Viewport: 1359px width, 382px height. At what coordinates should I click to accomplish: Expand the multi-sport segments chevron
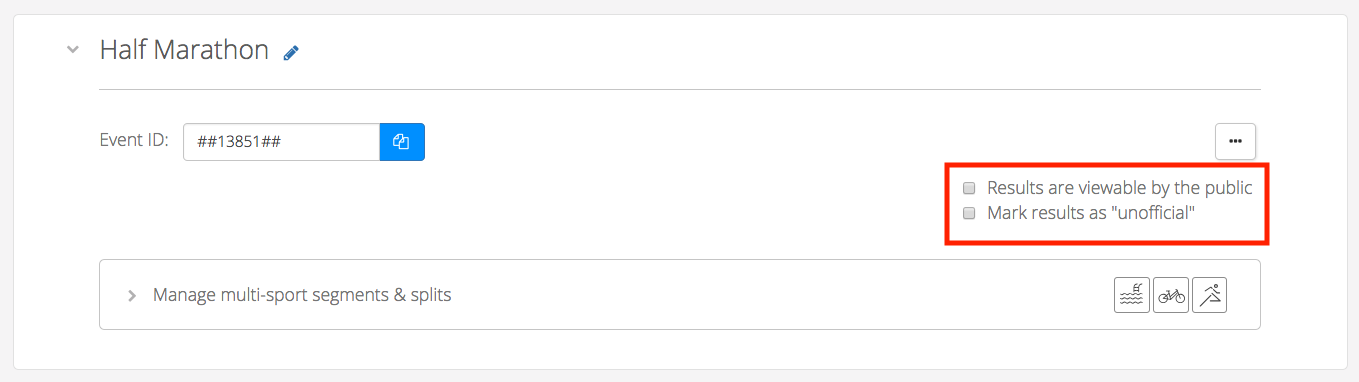pyautogui.click(x=132, y=296)
